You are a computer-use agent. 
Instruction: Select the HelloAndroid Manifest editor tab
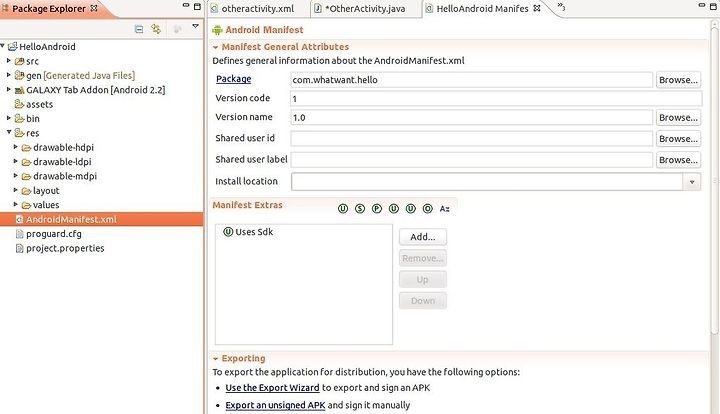click(x=482, y=8)
